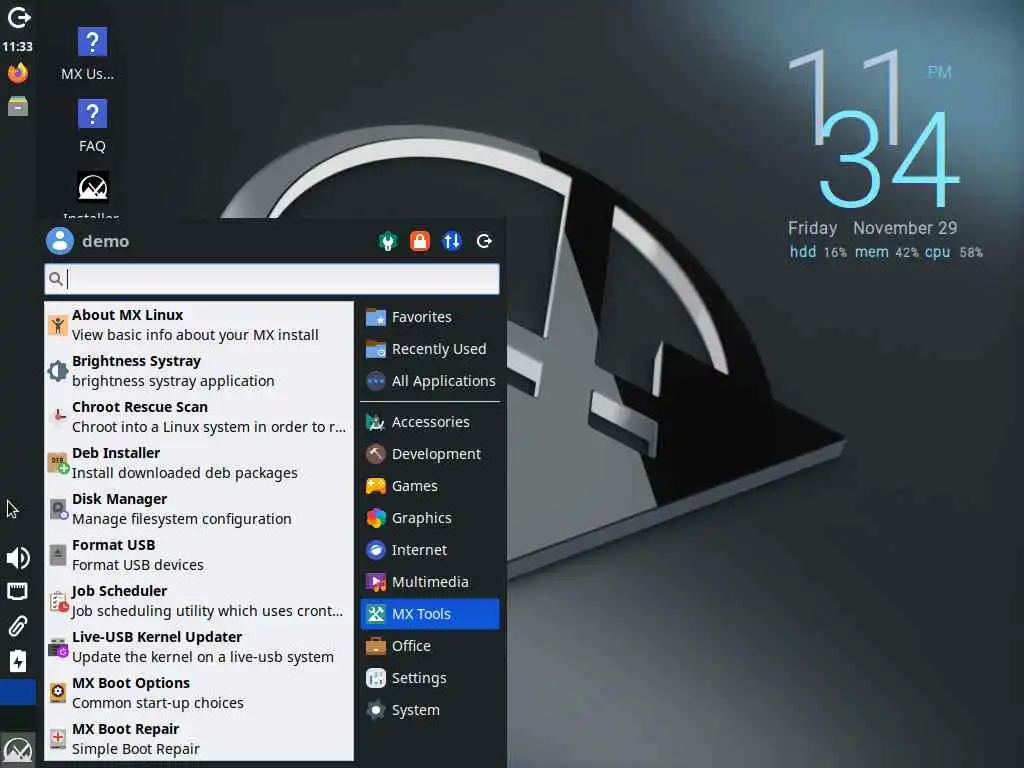Select the Games category

coord(430,487)
